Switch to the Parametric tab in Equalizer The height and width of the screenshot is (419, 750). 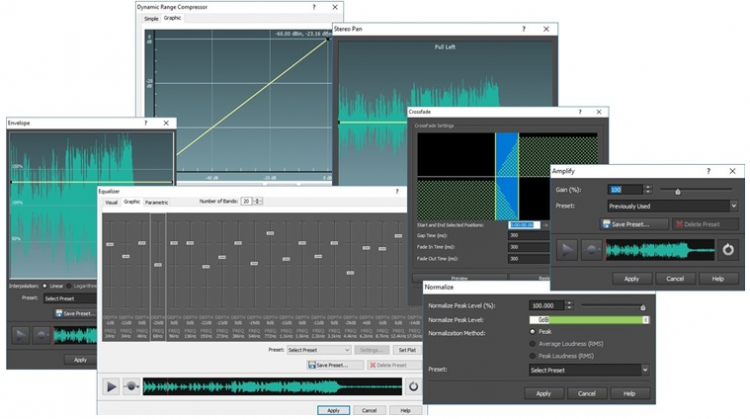157,202
